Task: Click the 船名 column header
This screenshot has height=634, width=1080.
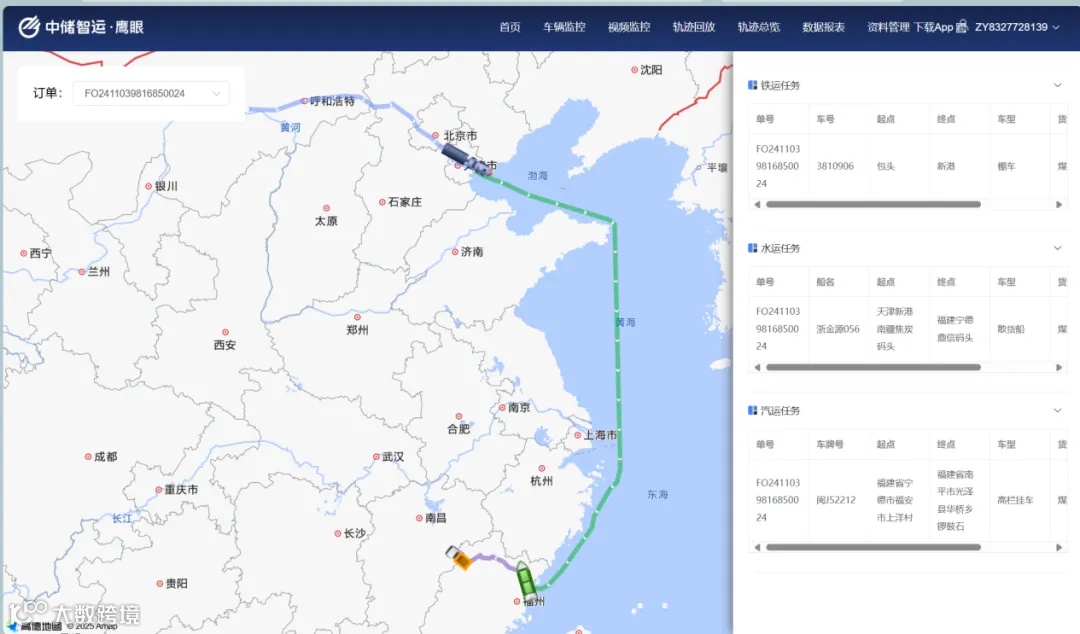Action: pos(825,282)
